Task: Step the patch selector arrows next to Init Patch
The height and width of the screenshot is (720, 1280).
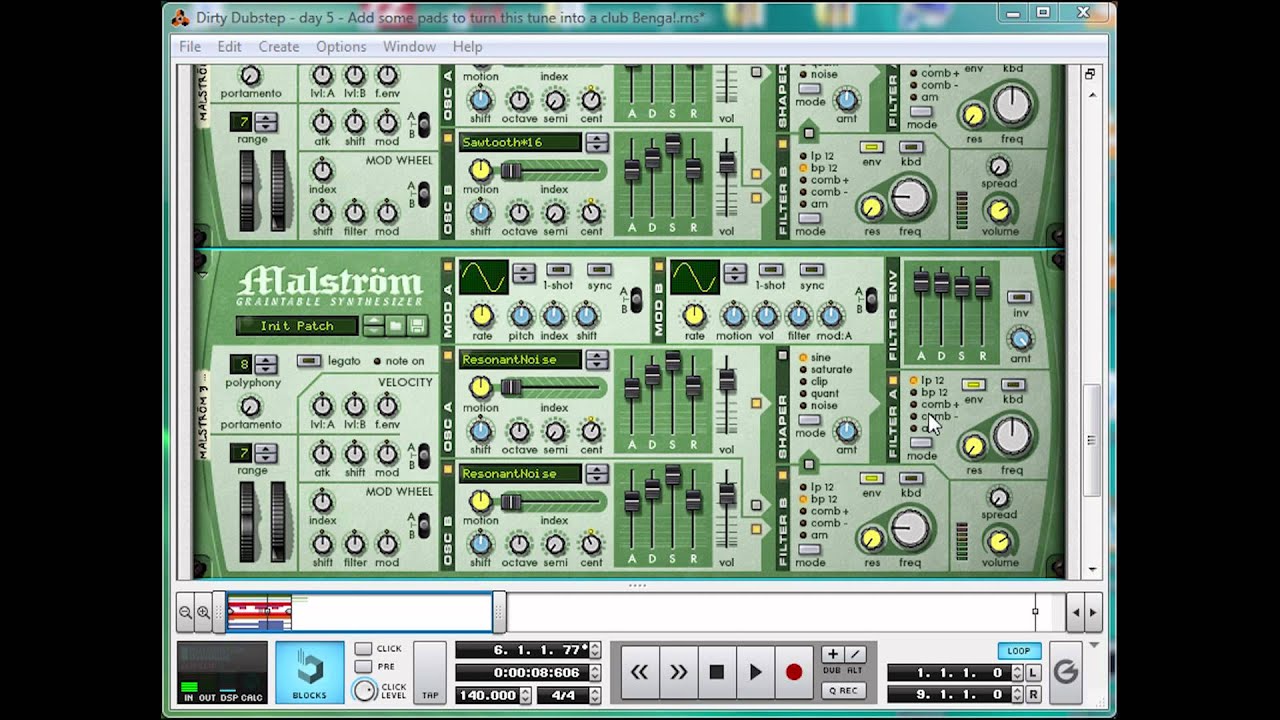Action: pos(373,326)
